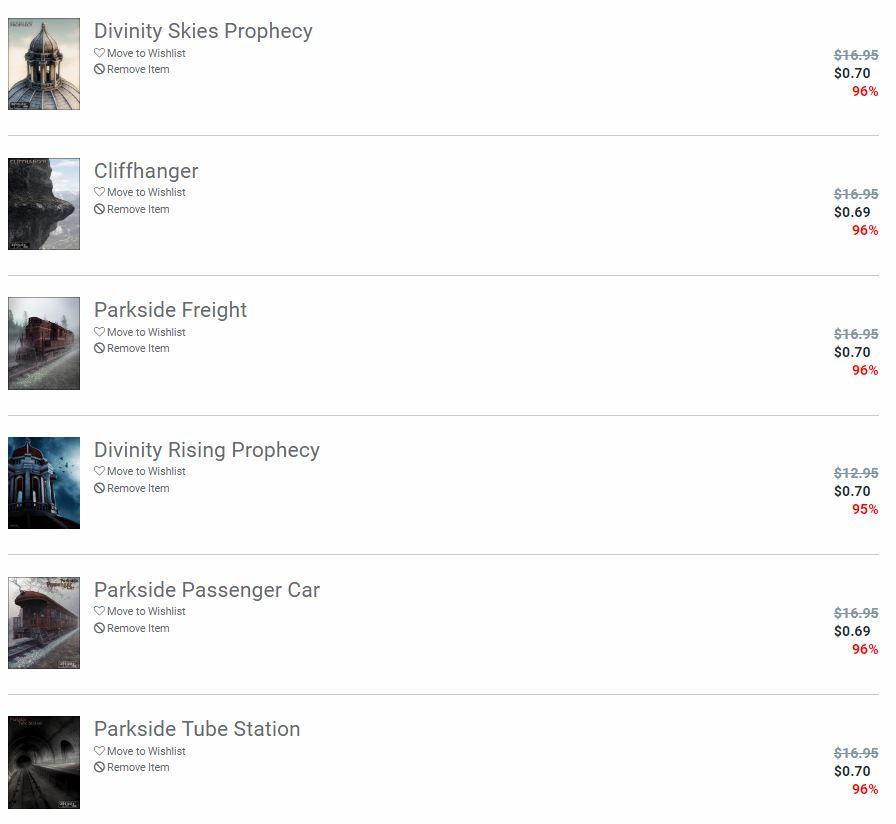Image resolution: width=896 pixels, height=824 pixels.
Task: Remove Parkside Passenger Car from cart
Action: (x=138, y=629)
